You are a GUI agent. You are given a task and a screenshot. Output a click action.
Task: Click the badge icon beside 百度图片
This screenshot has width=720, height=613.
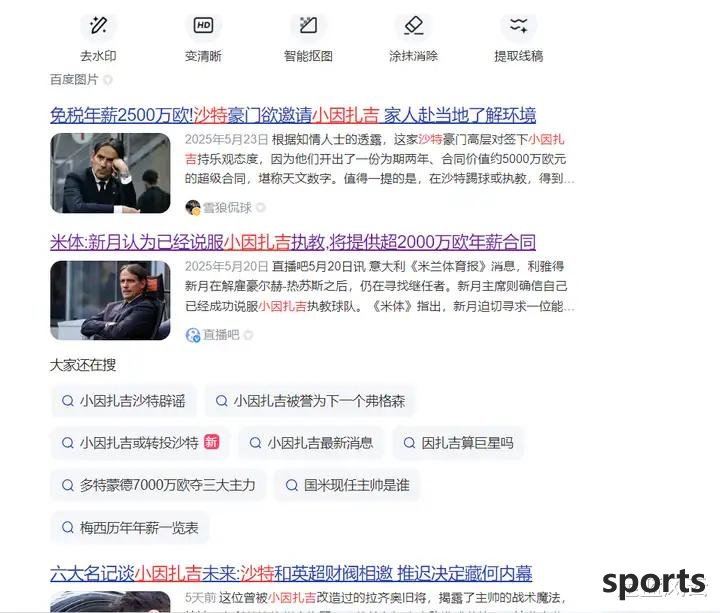point(107,80)
